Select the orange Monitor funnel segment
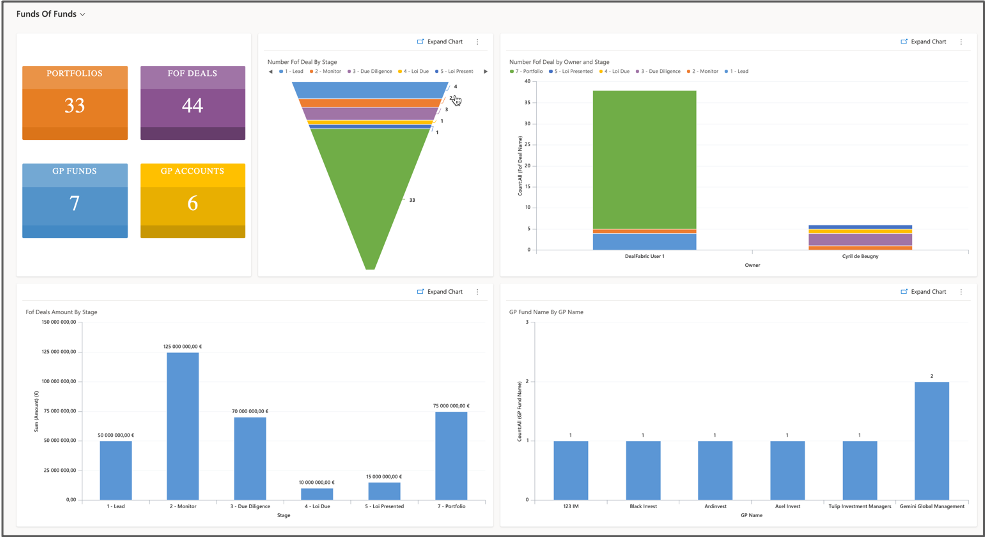 coord(371,103)
